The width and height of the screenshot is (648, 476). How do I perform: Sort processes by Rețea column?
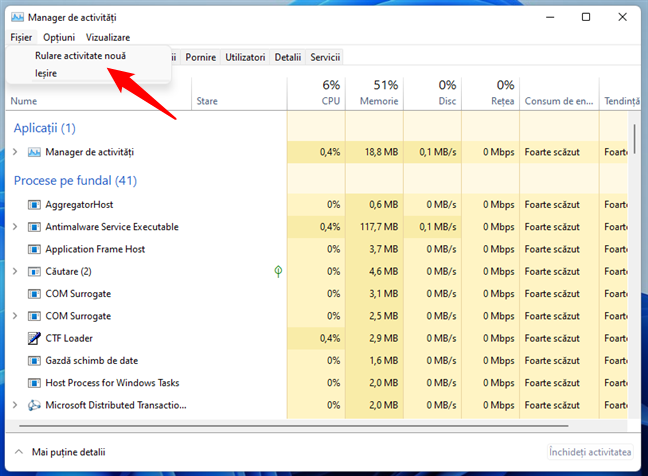491,94
